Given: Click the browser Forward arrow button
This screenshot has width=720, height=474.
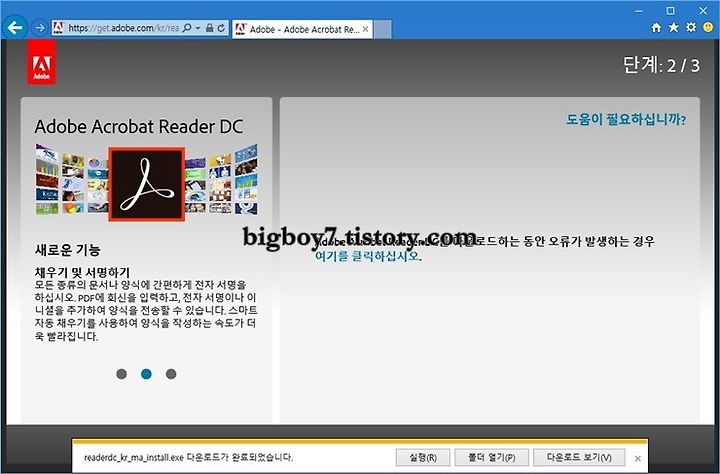Looking at the screenshot, I should click(x=40, y=28).
